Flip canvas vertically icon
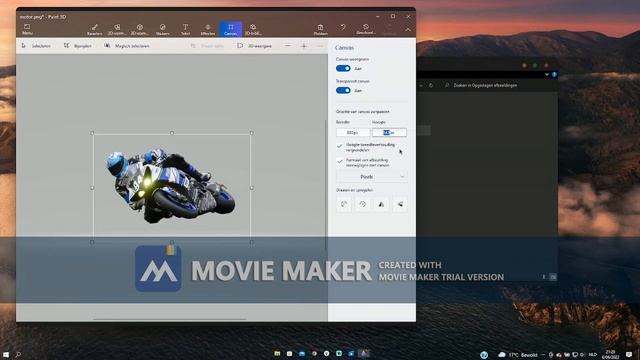This screenshot has width=640, height=360. pos(400,204)
